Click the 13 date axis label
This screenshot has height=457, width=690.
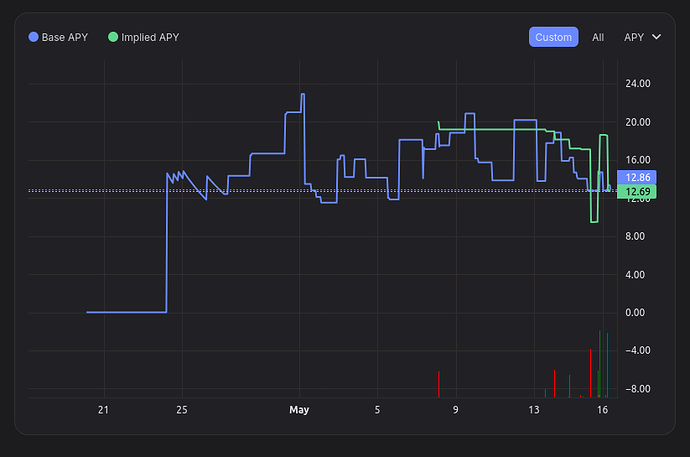(534, 410)
